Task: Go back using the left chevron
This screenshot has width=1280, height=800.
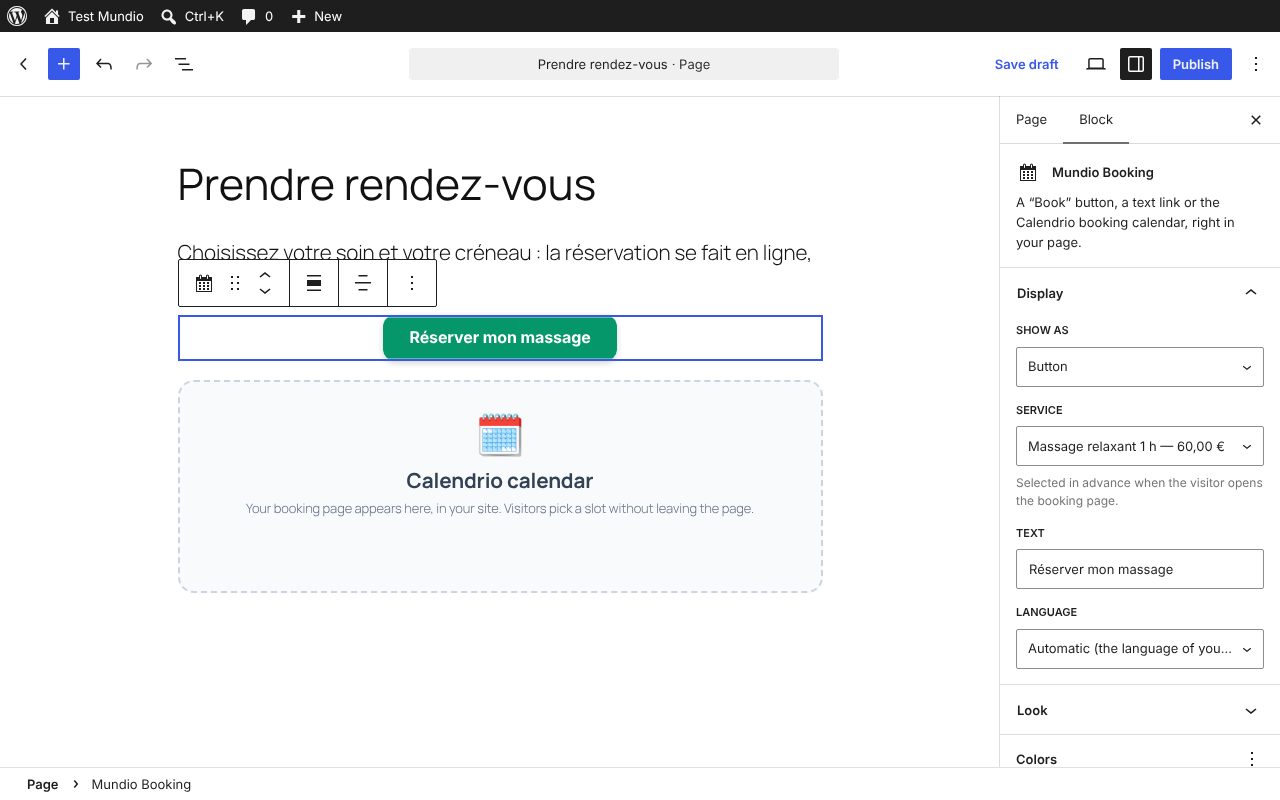Action: 24,64
